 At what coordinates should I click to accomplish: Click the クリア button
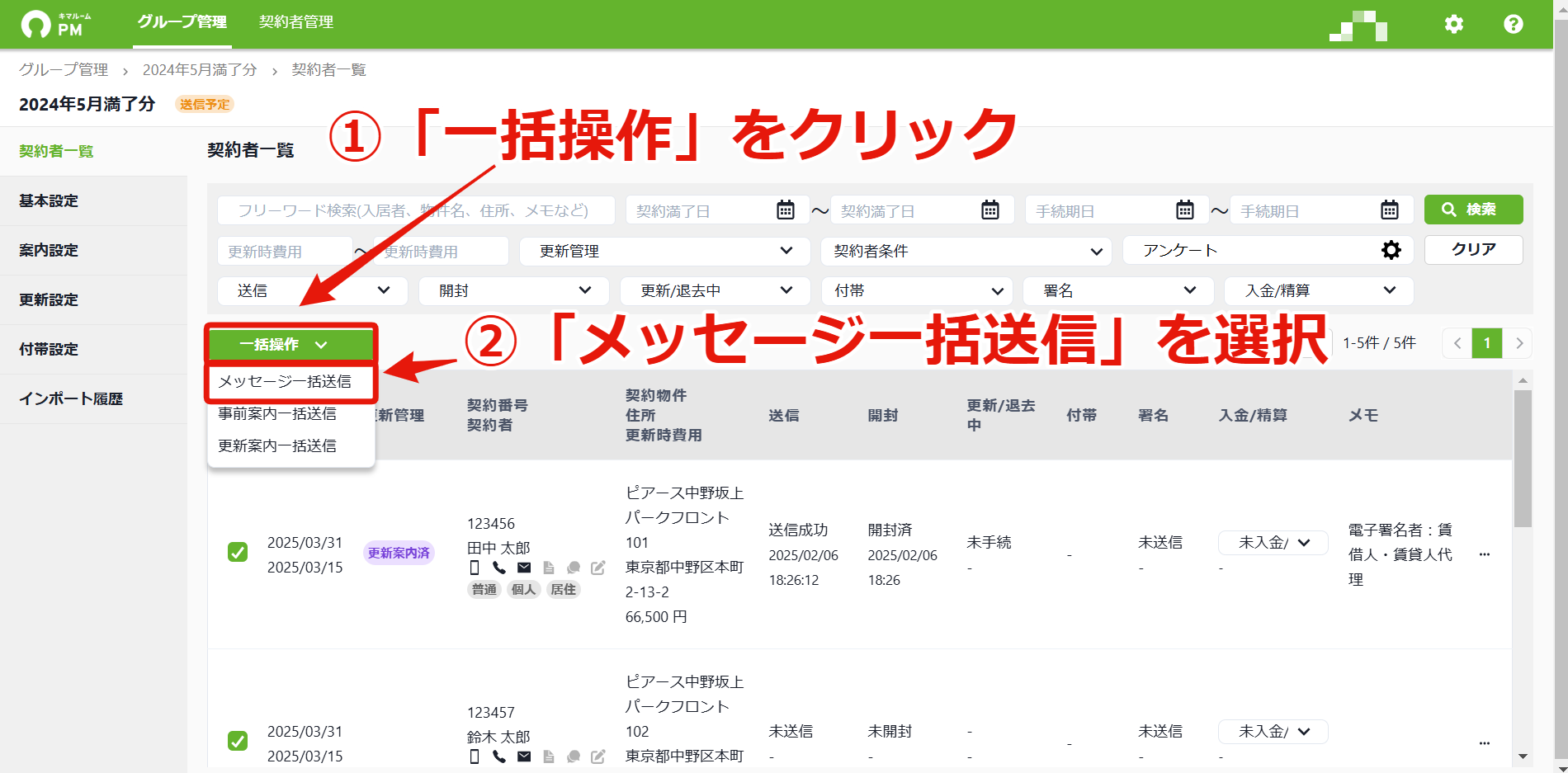point(1473,249)
